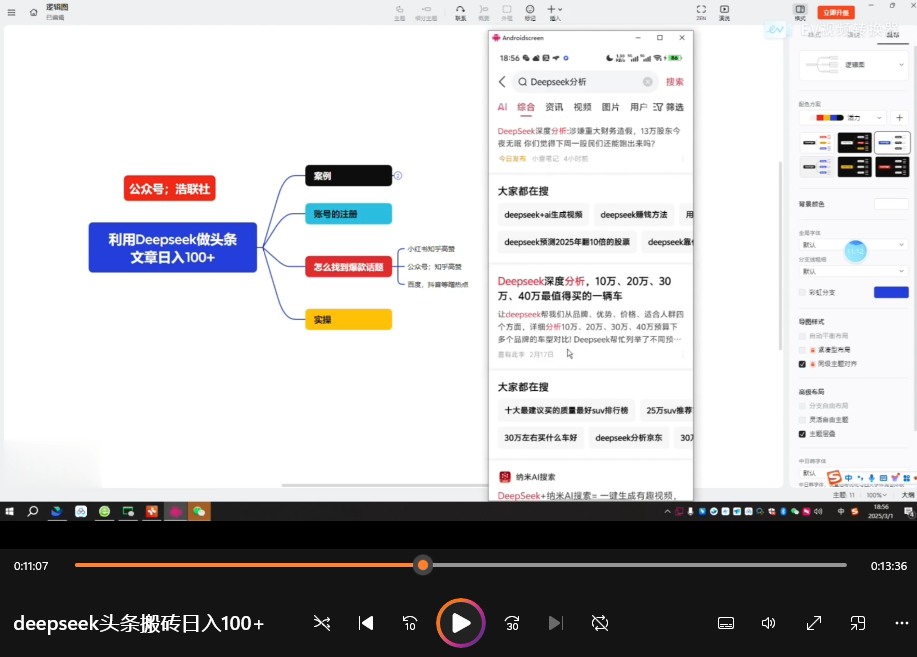917x657 pixels.
Task: Select the black theme with yellow center
Action: (854, 167)
